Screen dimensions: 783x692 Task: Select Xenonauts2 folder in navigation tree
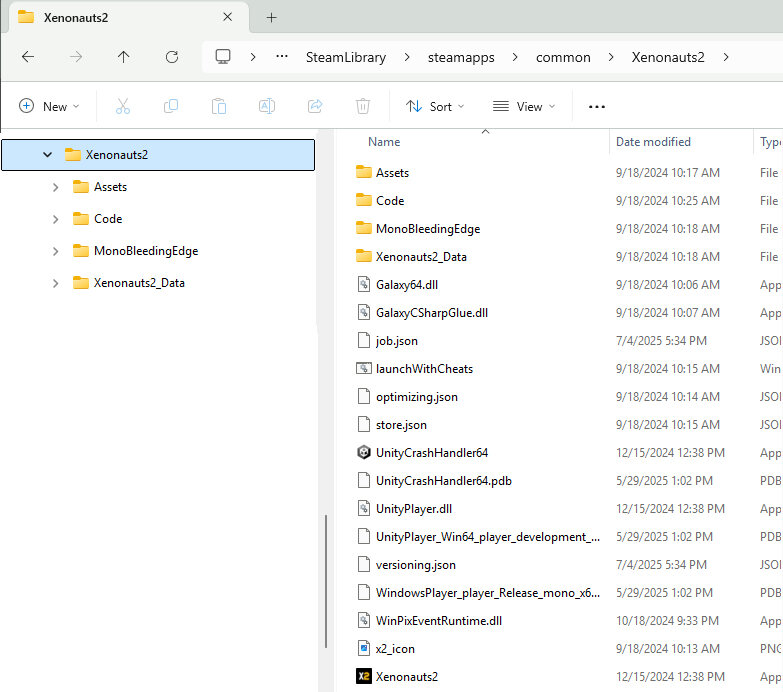(x=158, y=155)
